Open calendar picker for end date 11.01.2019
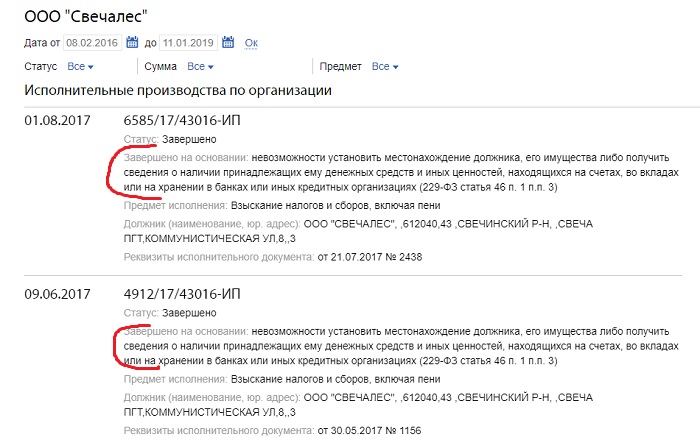 [228, 42]
